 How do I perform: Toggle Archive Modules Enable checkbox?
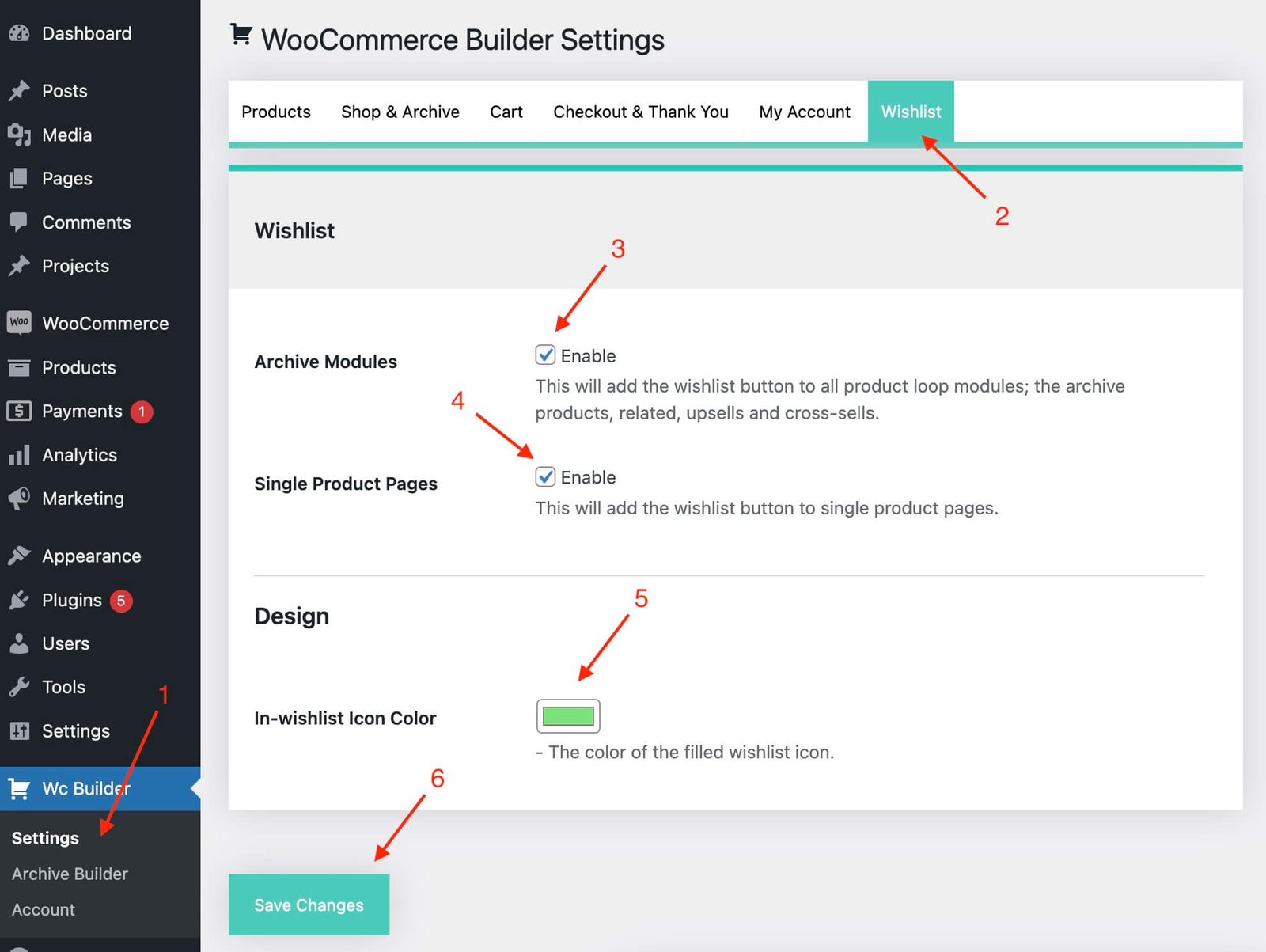(x=545, y=355)
